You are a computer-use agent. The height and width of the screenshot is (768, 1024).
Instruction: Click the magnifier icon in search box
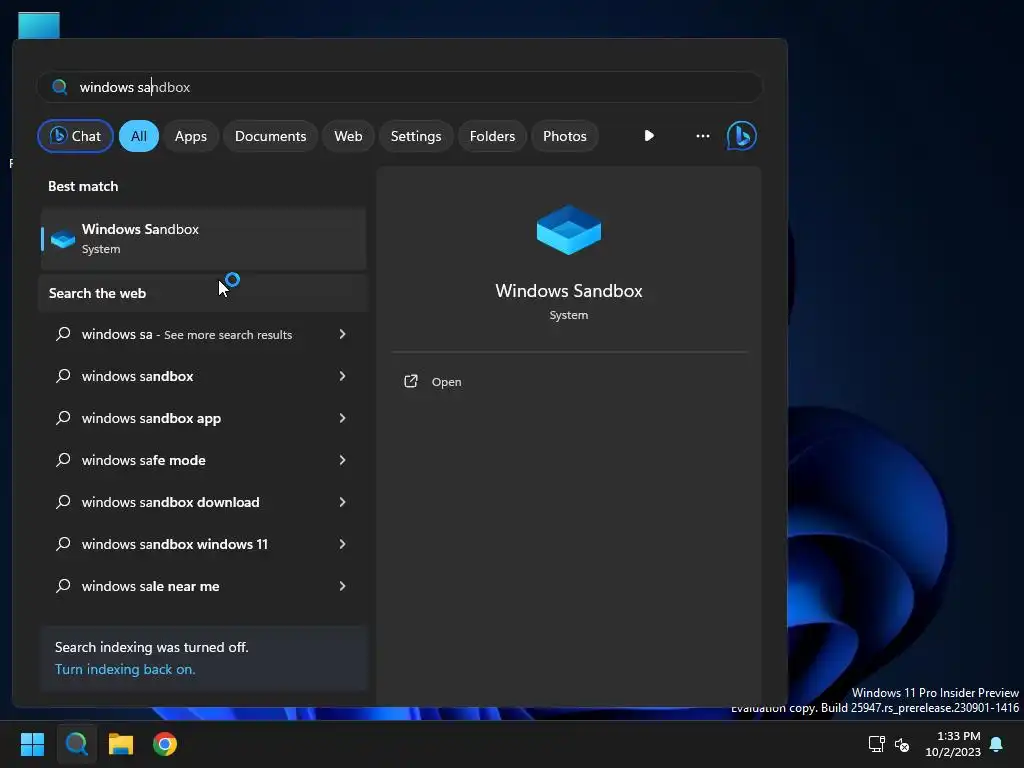coord(59,87)
